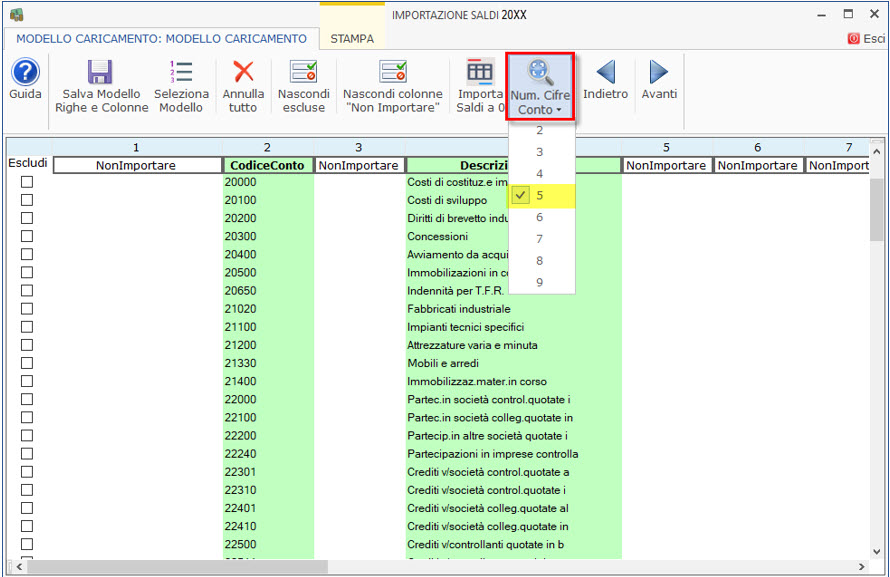Screen dimensions: 890x577
Task: Click the Annulla tutto red X
Action: 243,72
